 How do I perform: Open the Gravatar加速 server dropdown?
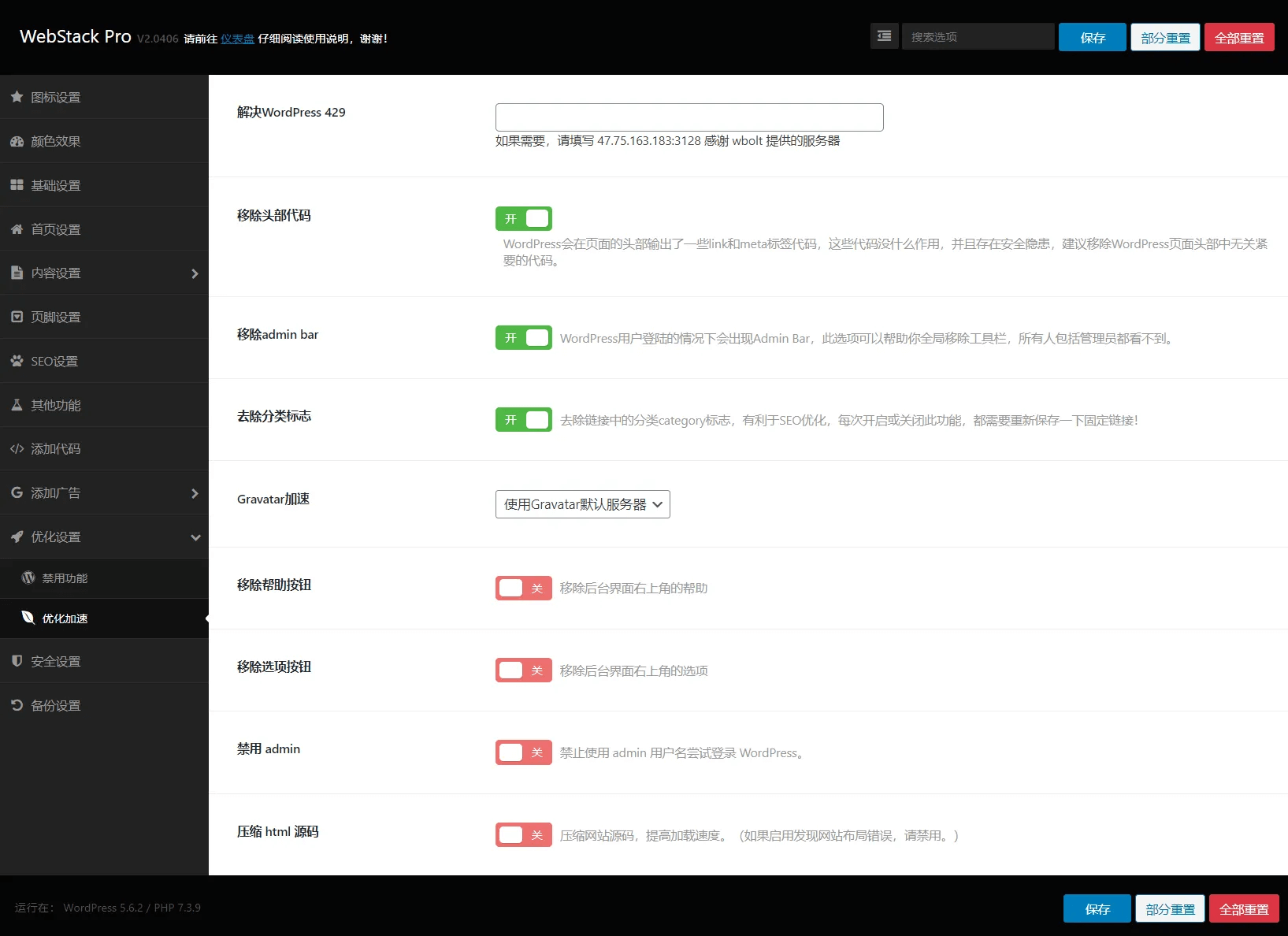point(582,504)
